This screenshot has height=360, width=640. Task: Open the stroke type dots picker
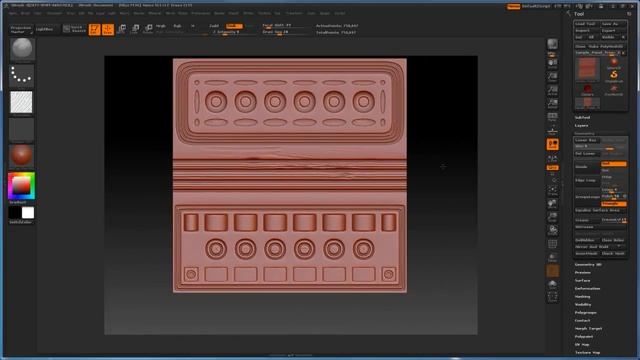(x=21, y=76)
